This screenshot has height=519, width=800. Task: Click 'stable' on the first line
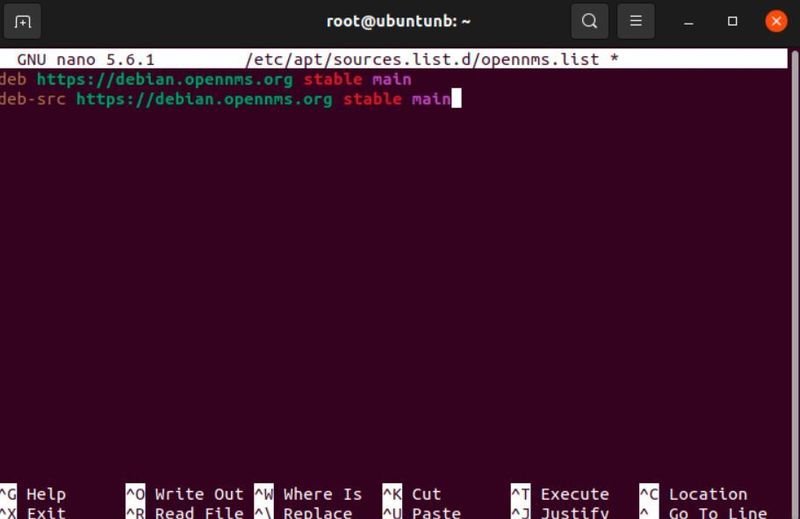(333, 80)
